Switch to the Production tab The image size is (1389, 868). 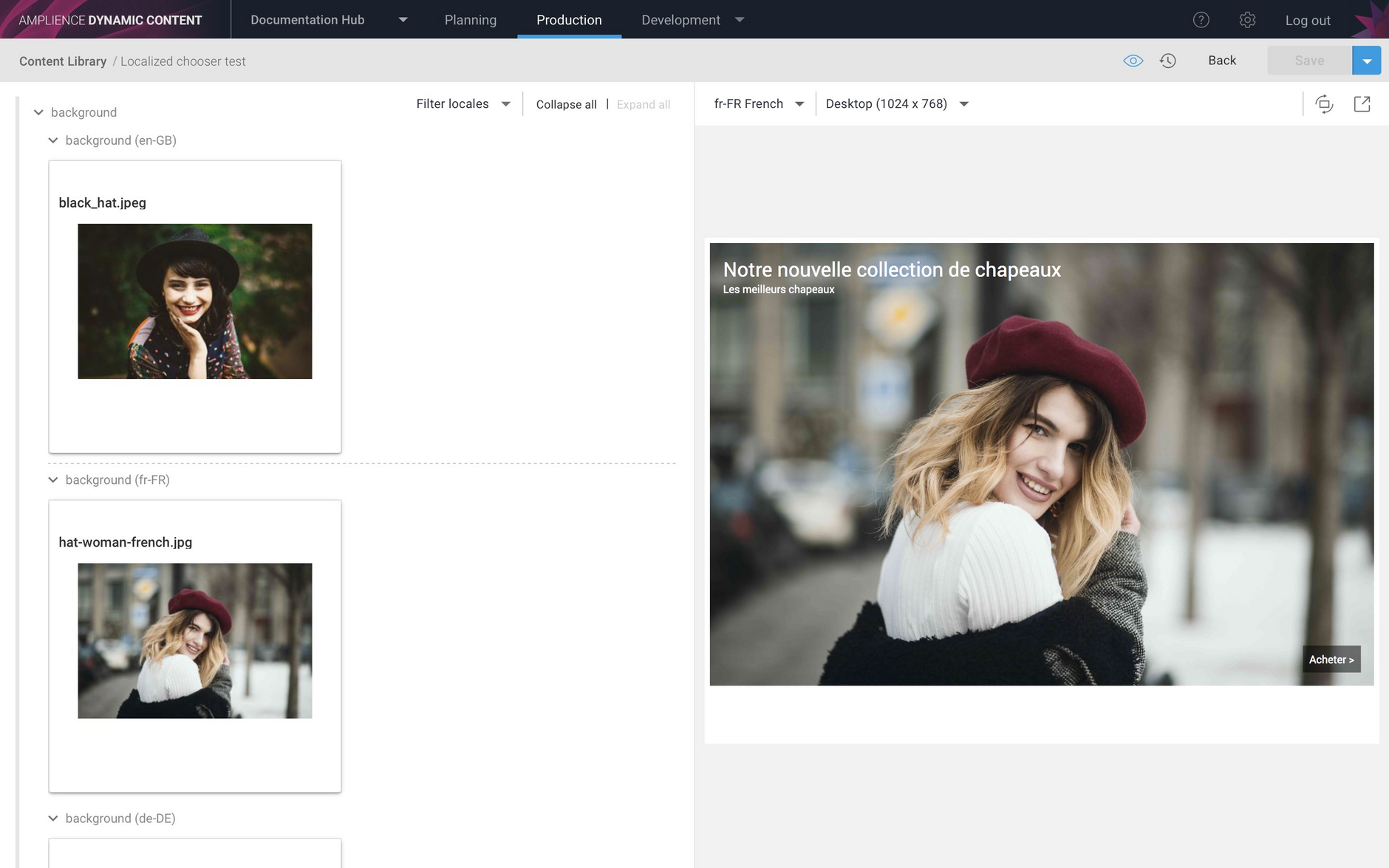[569, 20]
